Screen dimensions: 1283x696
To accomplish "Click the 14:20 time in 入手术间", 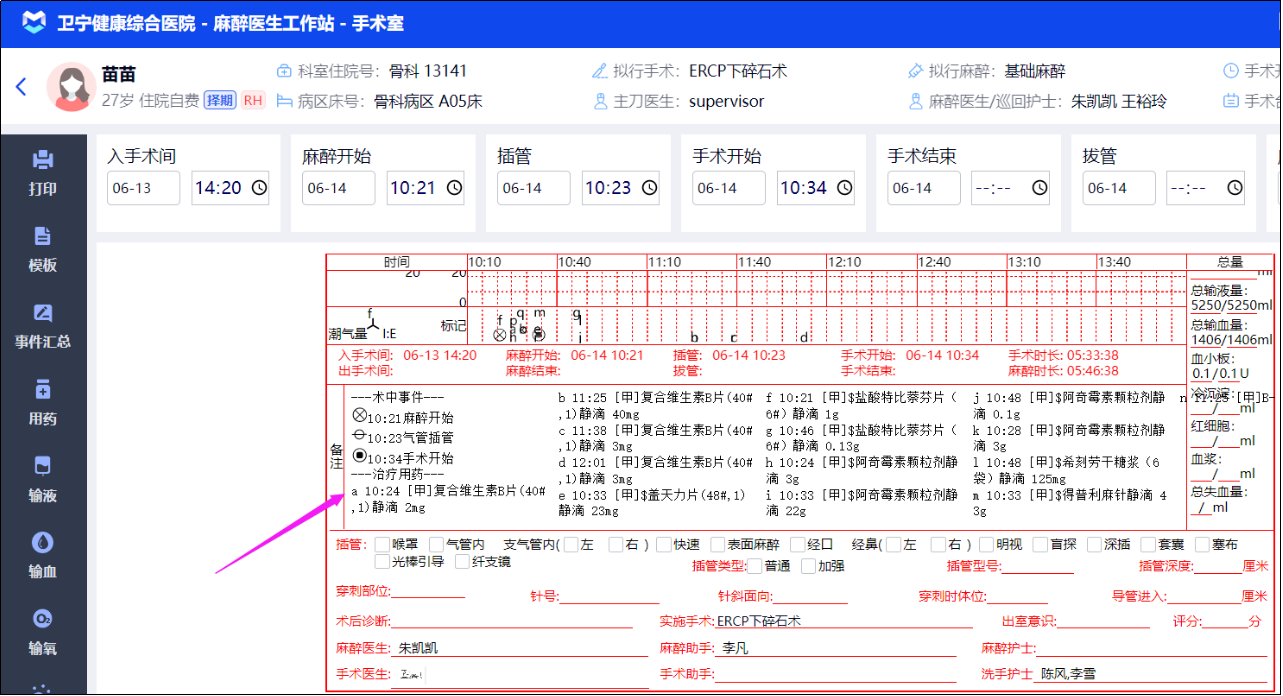I will click(x=219, y=188).
